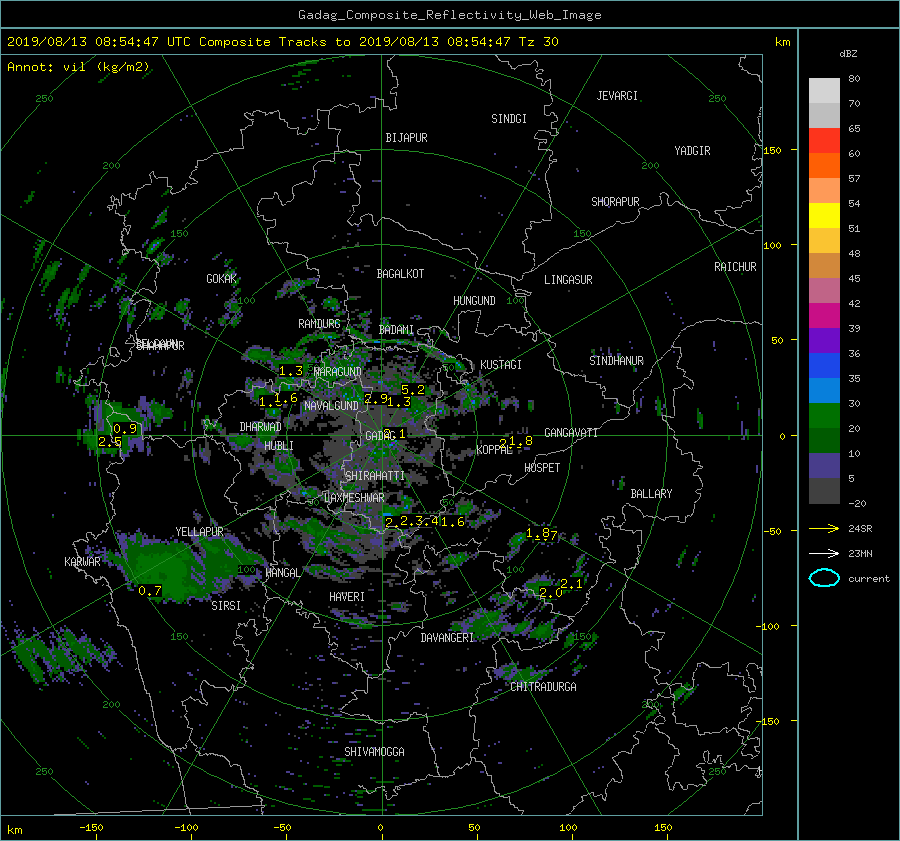Viewport: 900px width, 841px height.
Task: Click the yellow 24SR arrow legend icon
Action: tap(824, 528)
